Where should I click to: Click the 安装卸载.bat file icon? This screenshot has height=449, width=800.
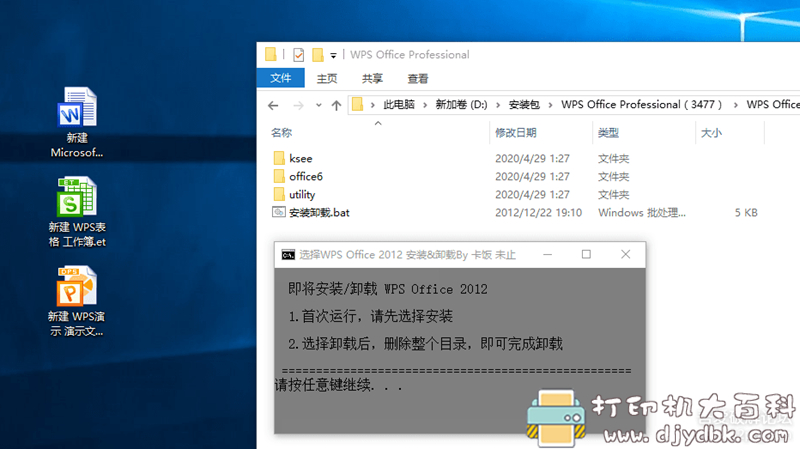(x=279, y=212)
